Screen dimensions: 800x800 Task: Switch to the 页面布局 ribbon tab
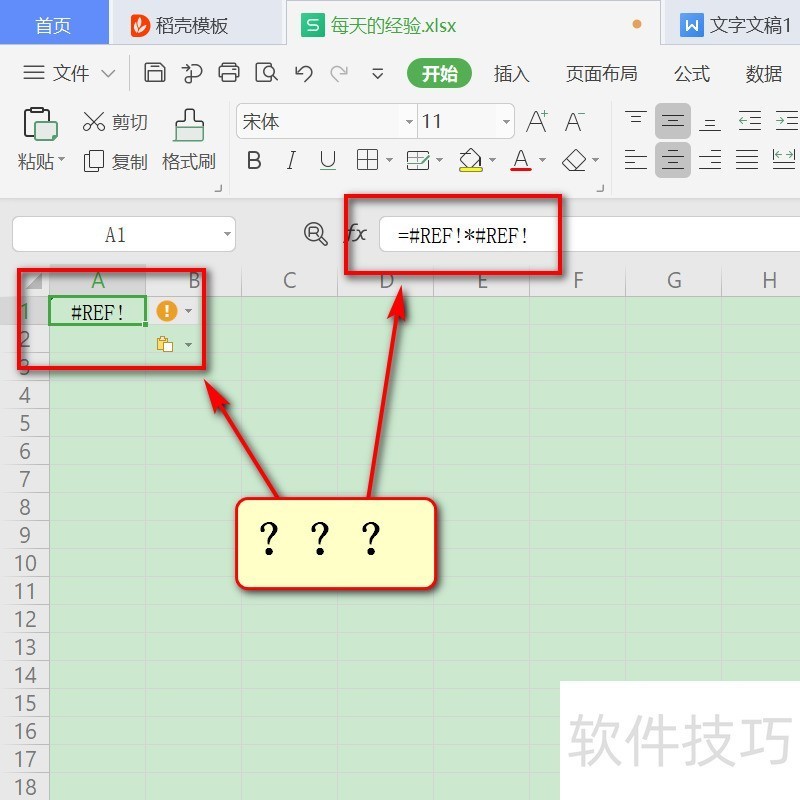pyautogui.click(x=602, y=74)
